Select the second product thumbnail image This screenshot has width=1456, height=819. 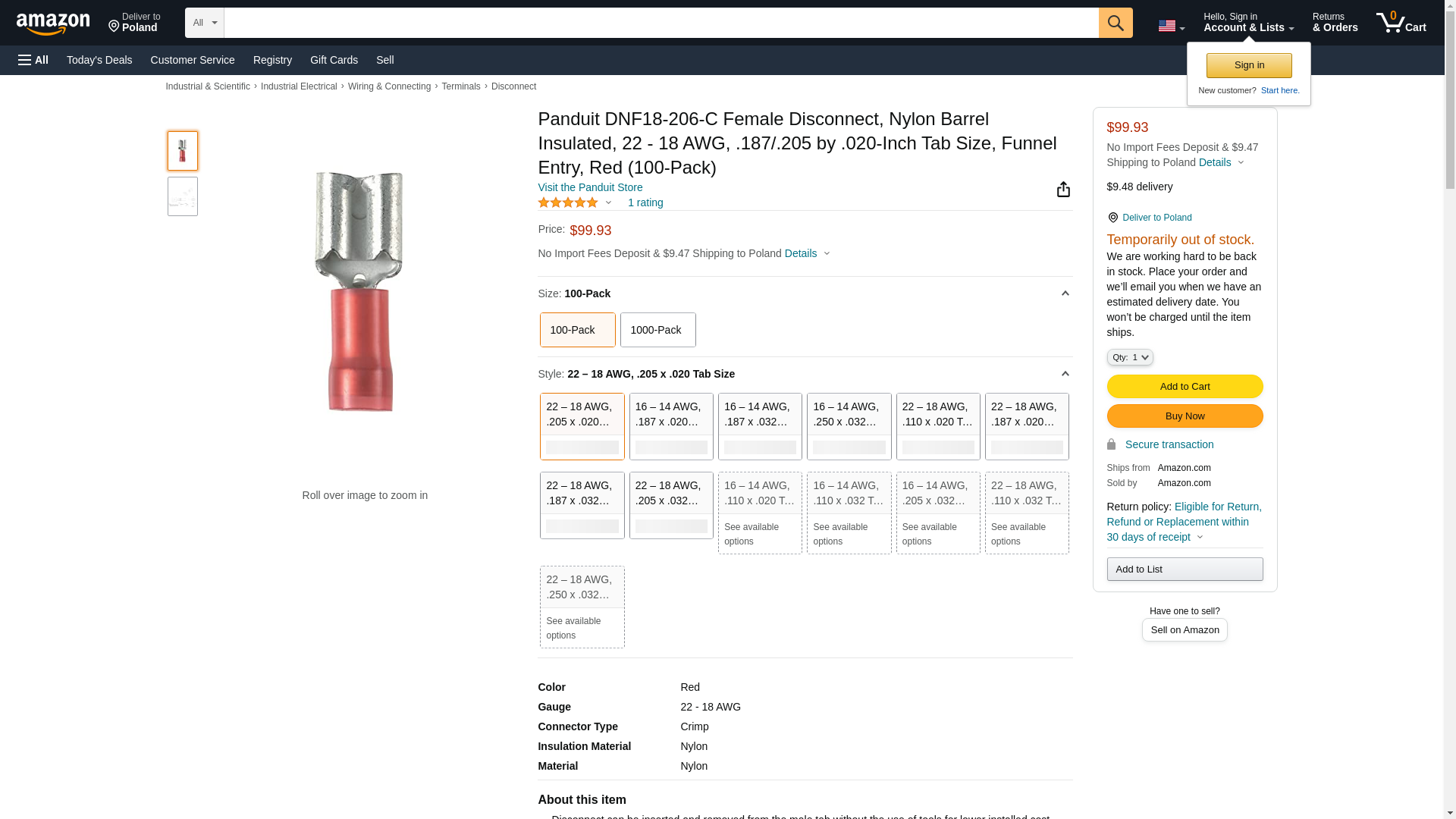182,197
